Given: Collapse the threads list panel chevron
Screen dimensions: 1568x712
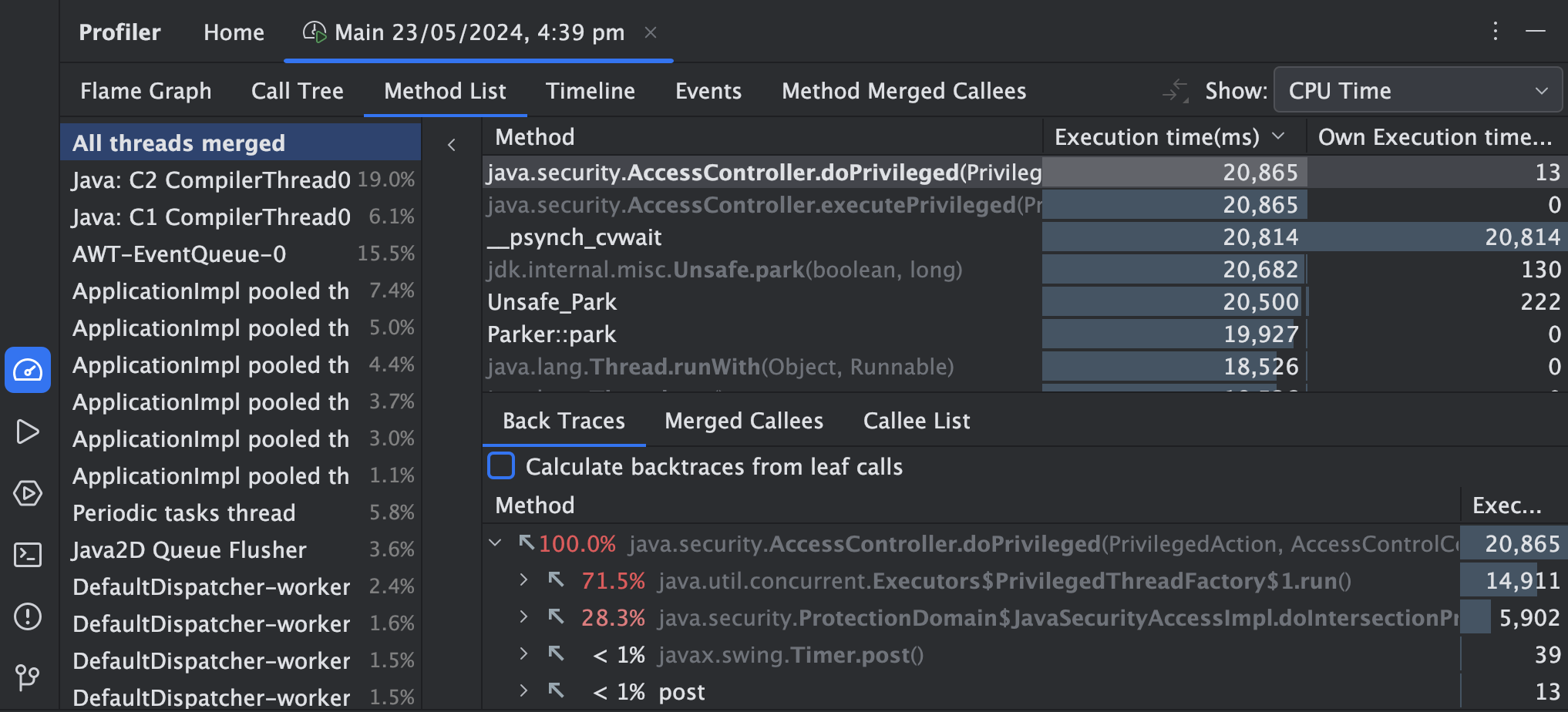Looking at the screenshot, I should tap(451, 144).
